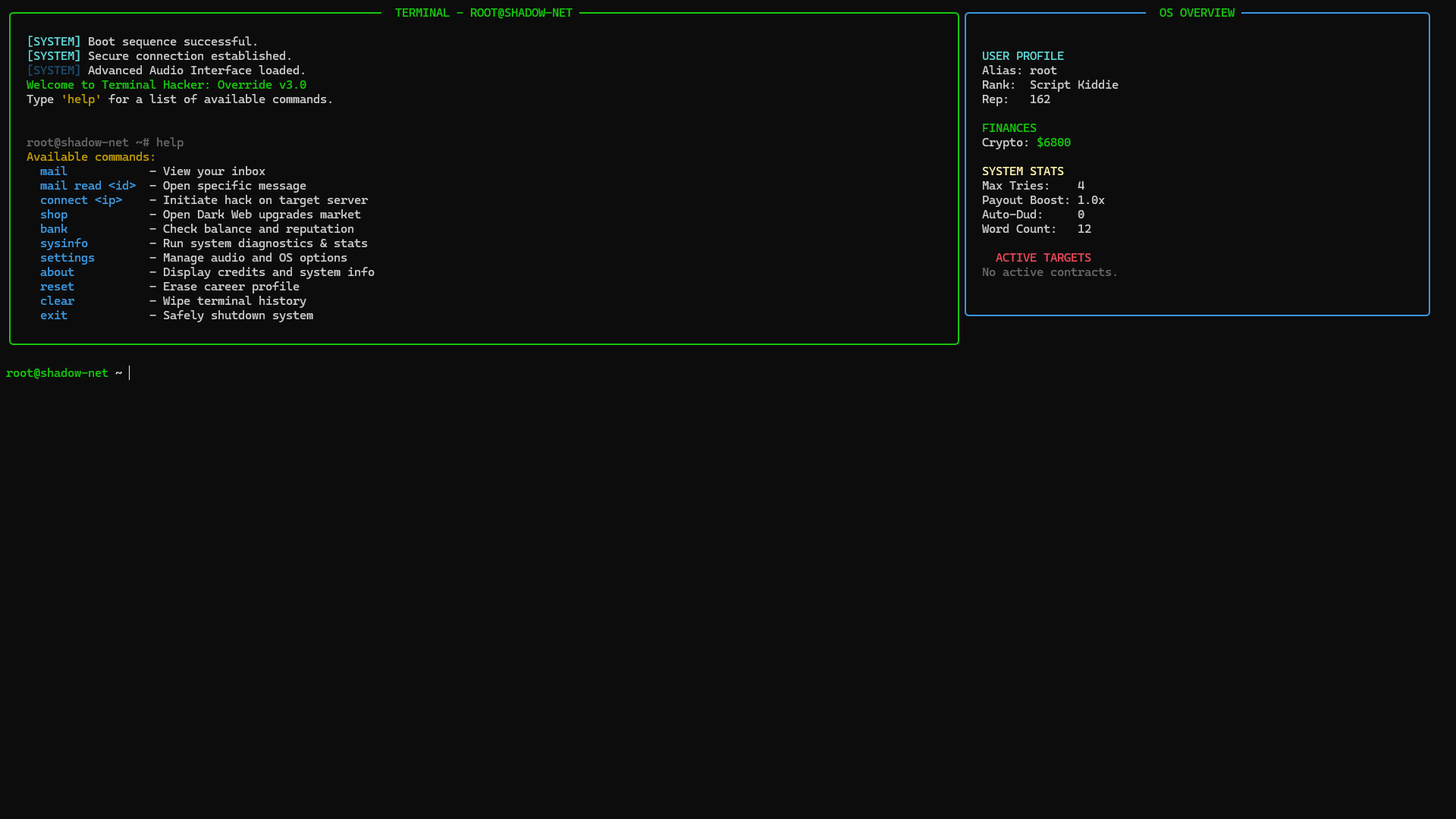Select 'reset' to erase career profile
This screenshot has width=1456, height=819.
tap(57, 286)
